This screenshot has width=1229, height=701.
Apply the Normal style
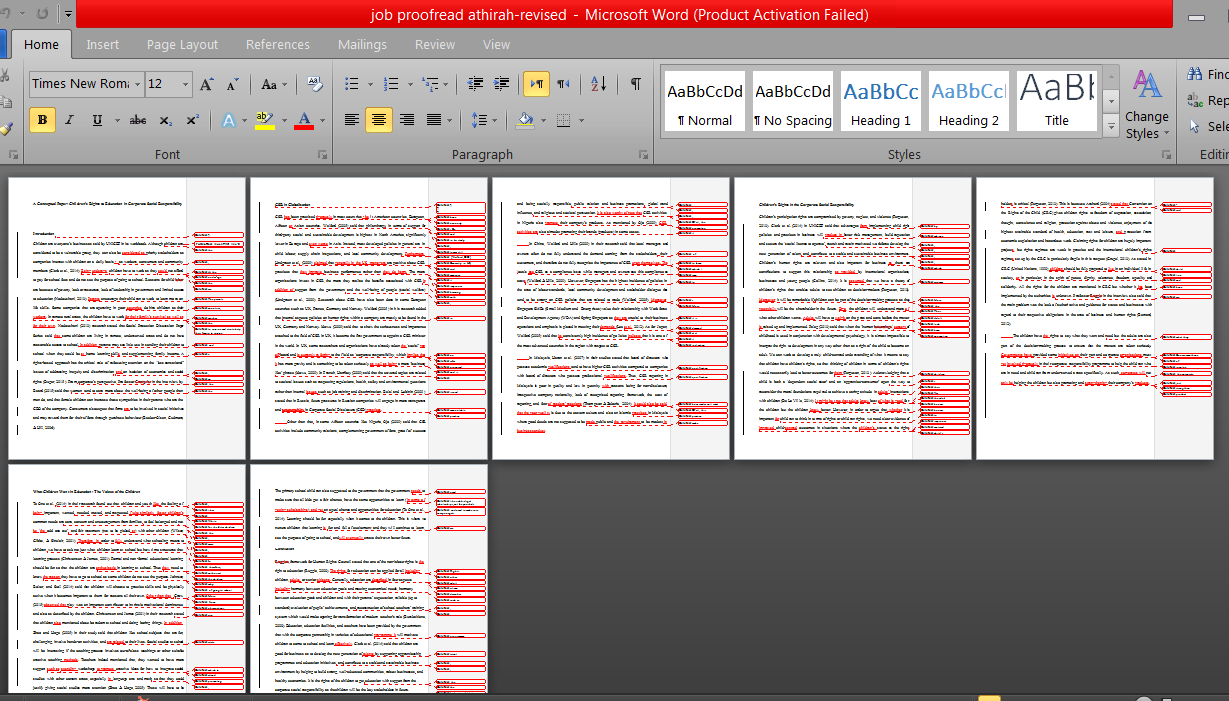pyautogui.click(x=705, y=102)
